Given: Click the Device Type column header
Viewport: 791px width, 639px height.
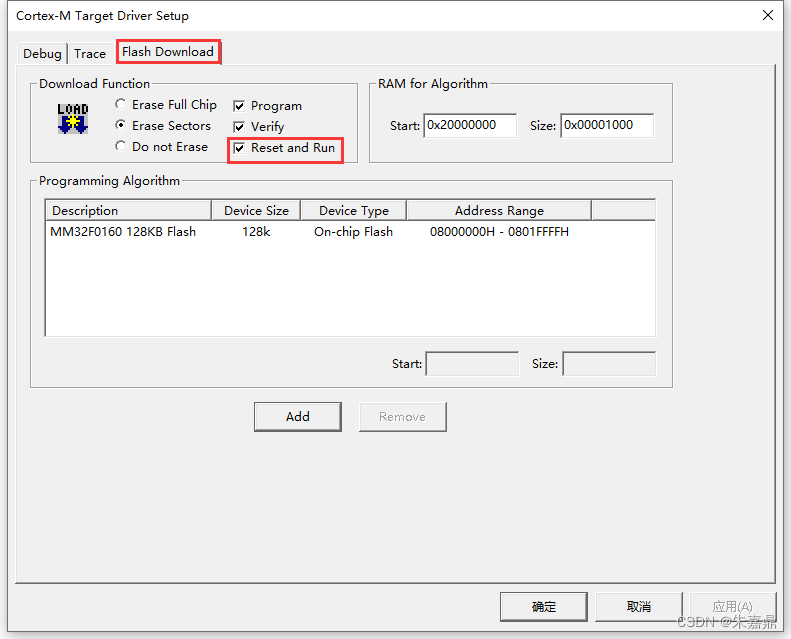Looking at the screenshot, I should (354, 210).
